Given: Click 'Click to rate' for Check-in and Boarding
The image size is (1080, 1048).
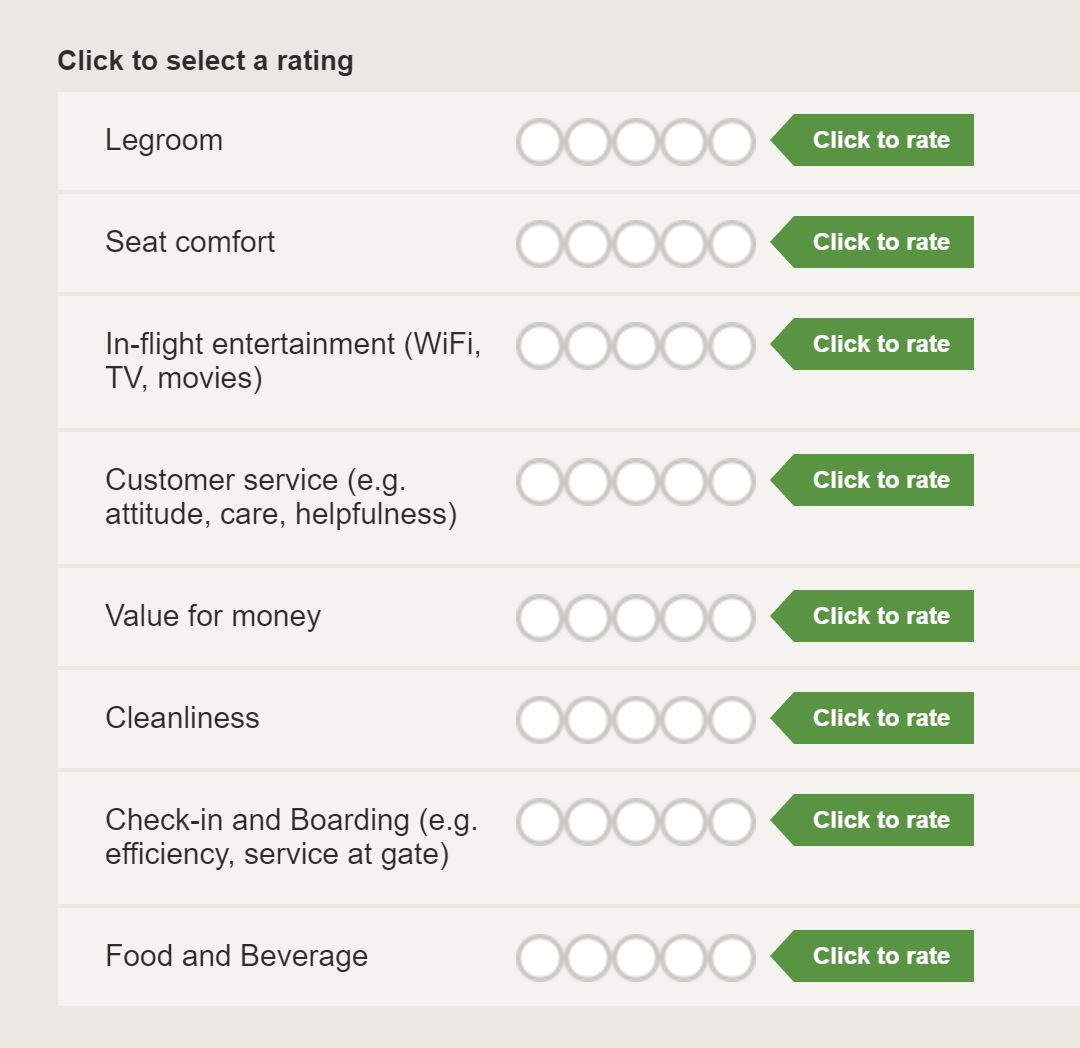Looking at the screenshot, I should point(872,819).
